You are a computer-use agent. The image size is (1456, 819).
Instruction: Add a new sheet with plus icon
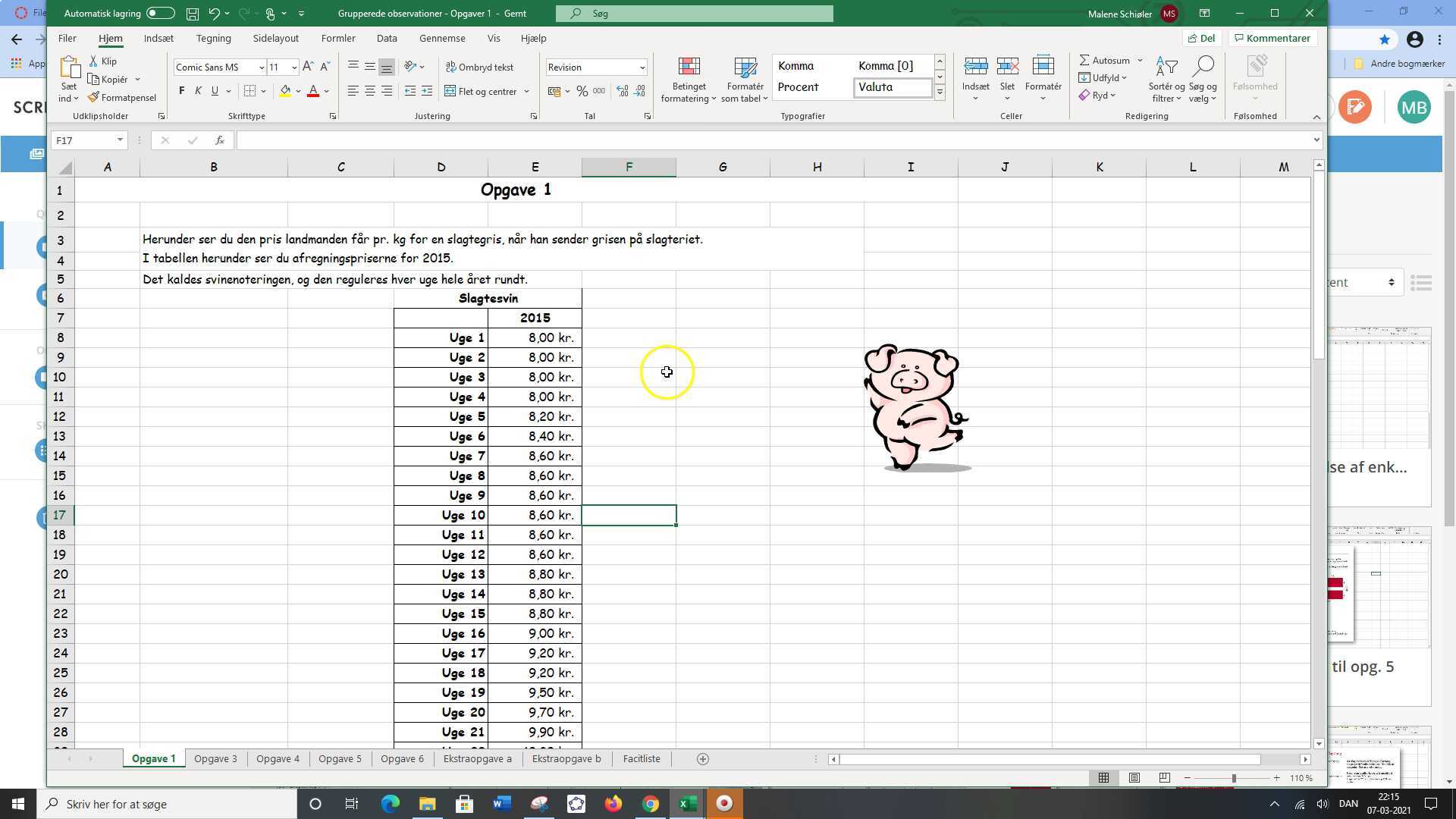(x=702, y=759)
